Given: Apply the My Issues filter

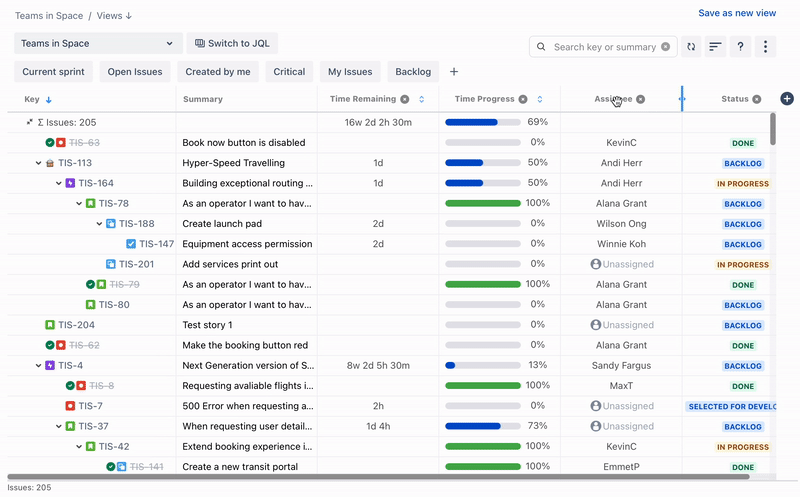Looking at the screenshot, I should [350, 71].
